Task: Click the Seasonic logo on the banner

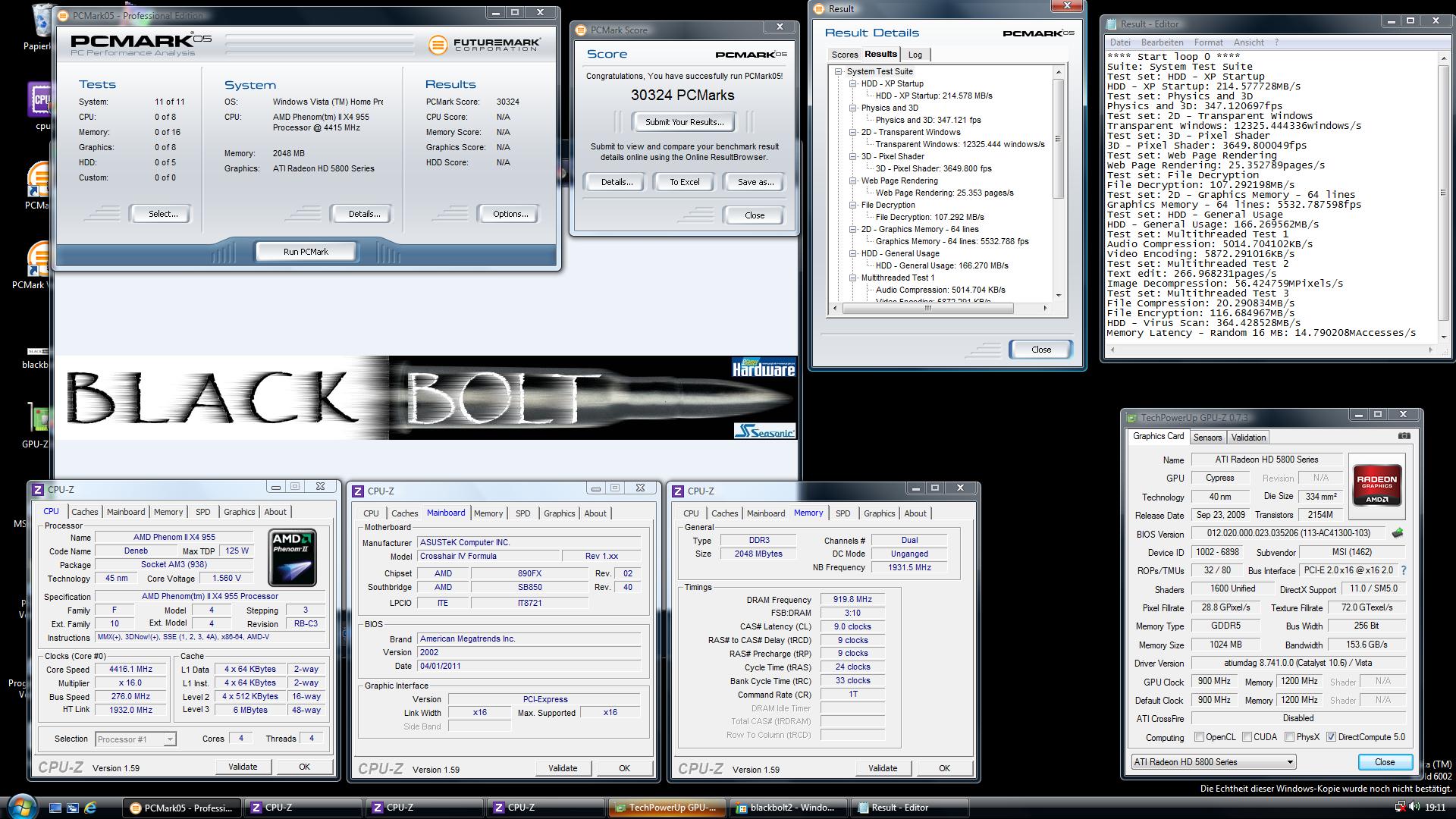Action: point(764,431)
